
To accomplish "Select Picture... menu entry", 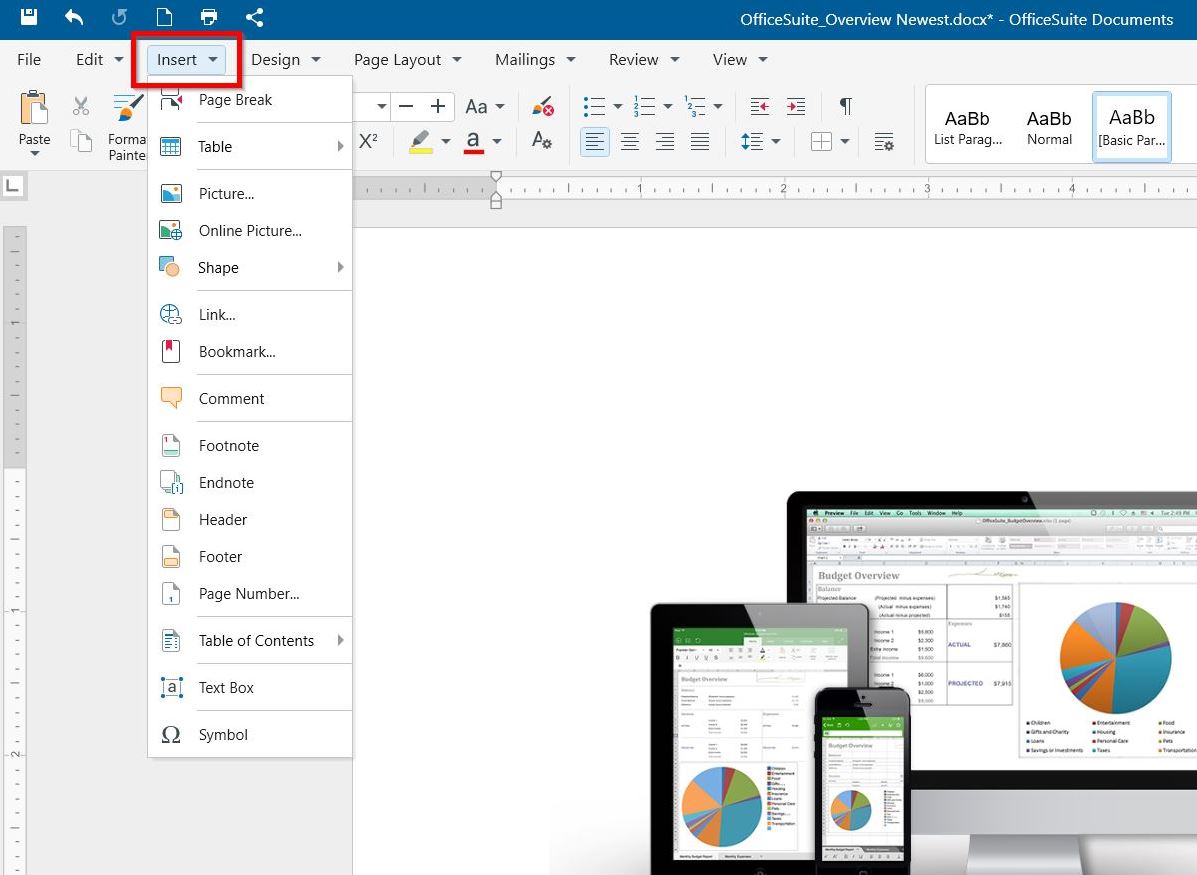I will pyautogui.click(x=250, y=194).
